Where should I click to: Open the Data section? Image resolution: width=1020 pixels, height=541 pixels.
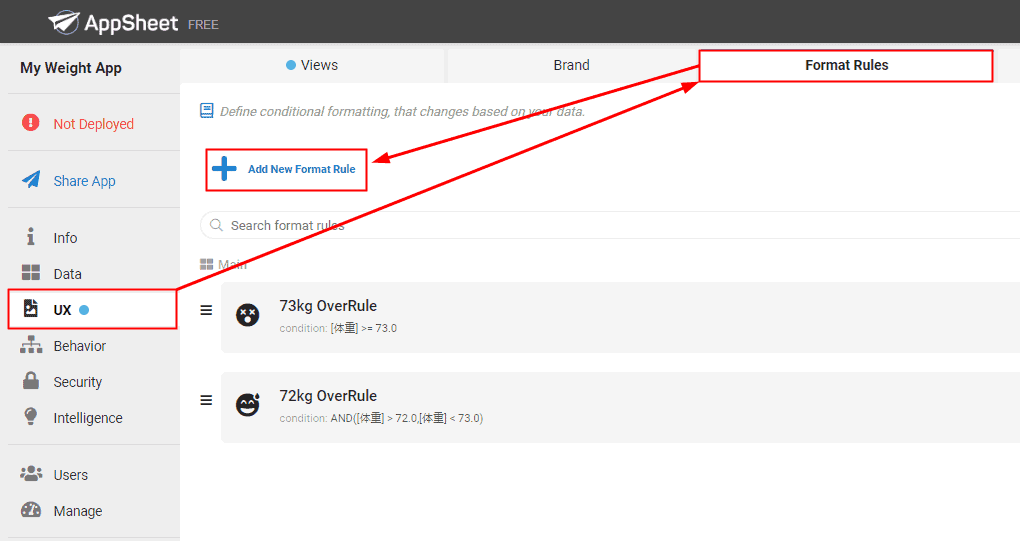(68, 274)
